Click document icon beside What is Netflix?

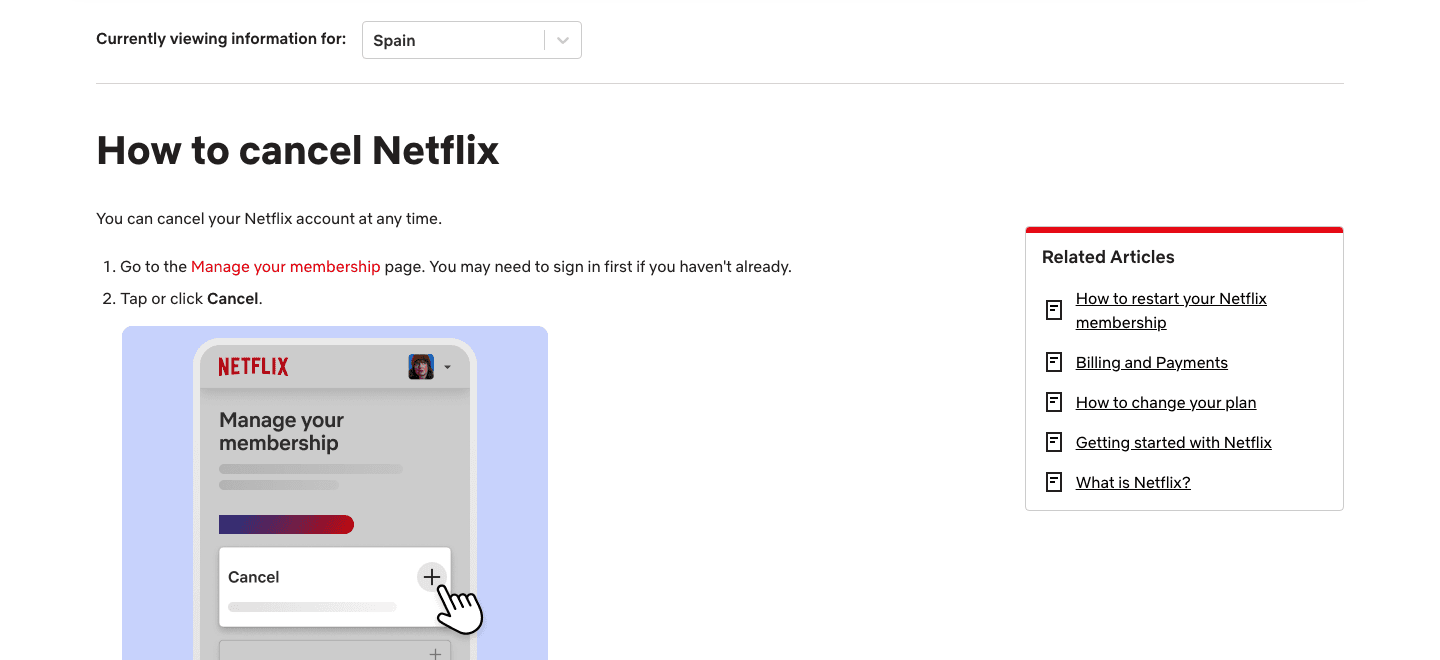[x=1053, y=482]
